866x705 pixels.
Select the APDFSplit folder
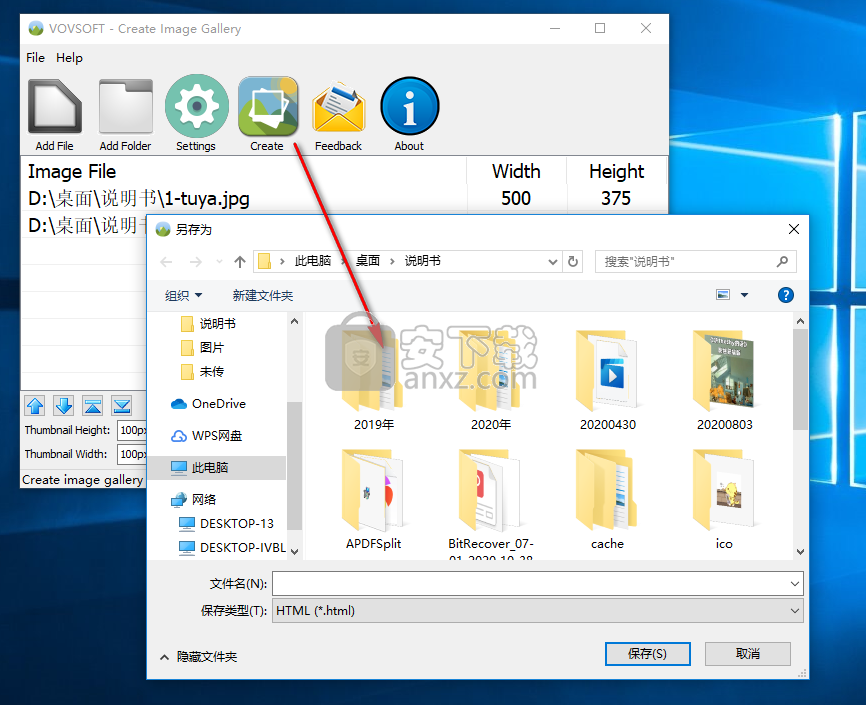click(x=373, y=498)
